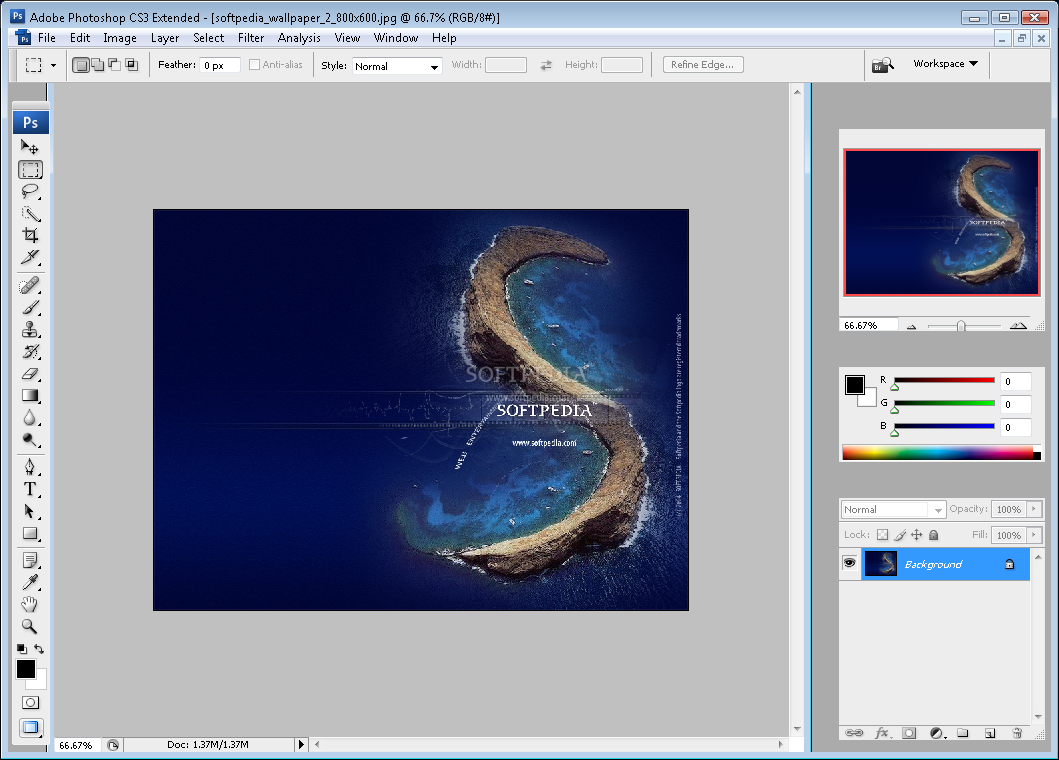The width and height of the screenshot is (1059, 760).
Task: Click the rainbow color spectrum bar
Action: pos(937,453)
